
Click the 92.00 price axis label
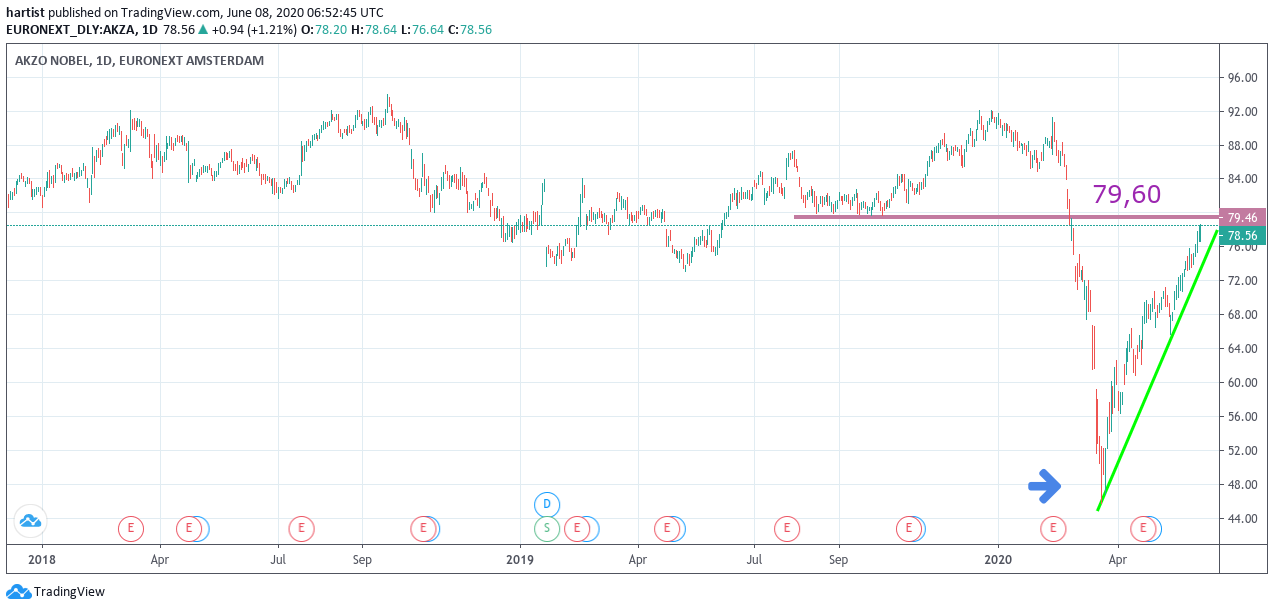pyautogui.click(x=1242, y=112)
